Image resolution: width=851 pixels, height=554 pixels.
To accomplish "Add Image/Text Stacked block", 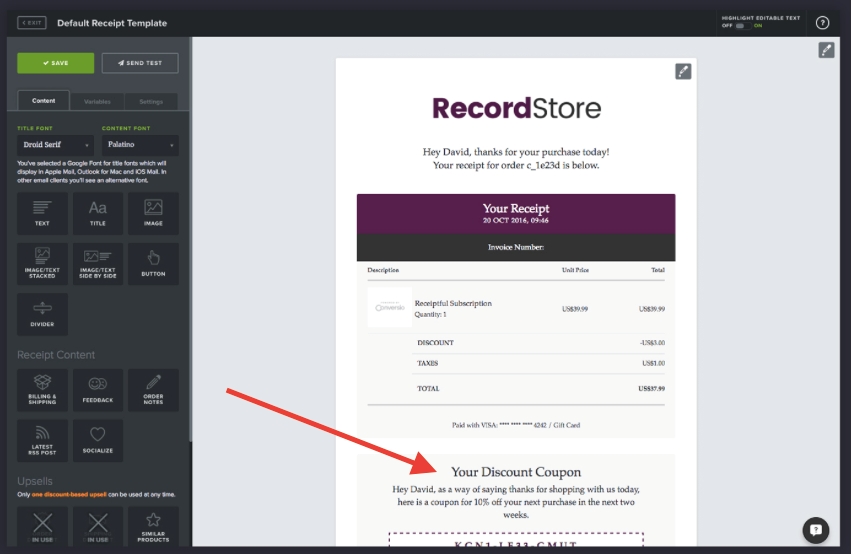I will [x=42, y=264].
